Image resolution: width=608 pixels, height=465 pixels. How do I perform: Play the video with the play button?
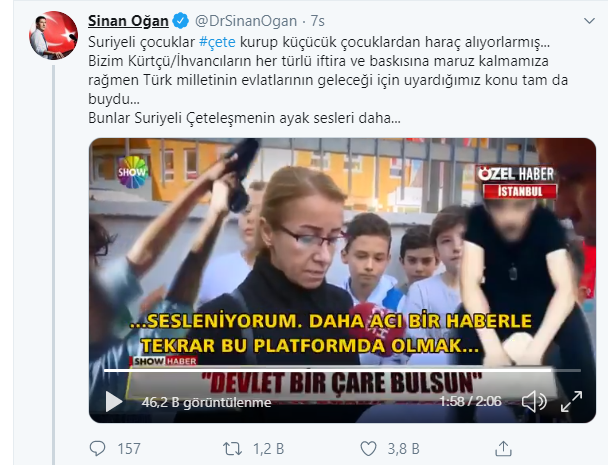click(113, 401)
